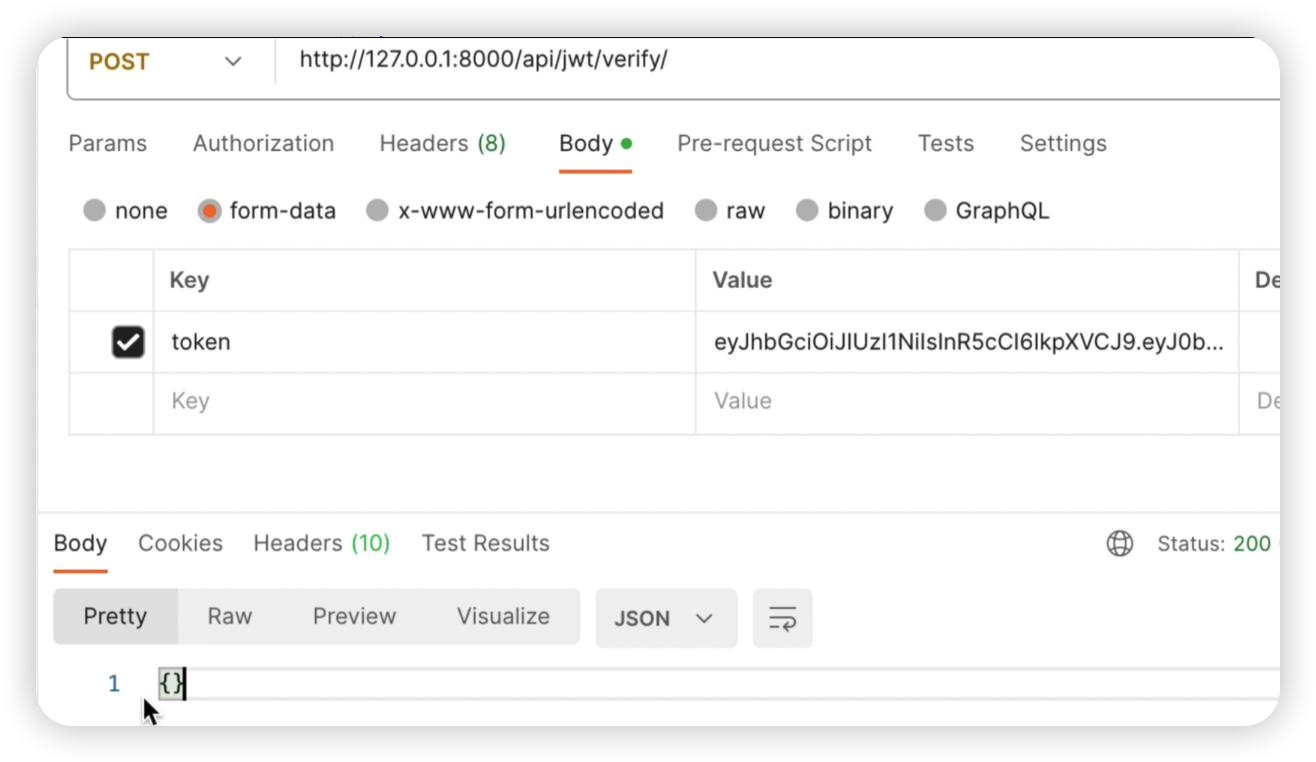Switch response view to Raw
Image resolution: width=1316 pixels, height=762 pixels.
click(x=229, y=616)
